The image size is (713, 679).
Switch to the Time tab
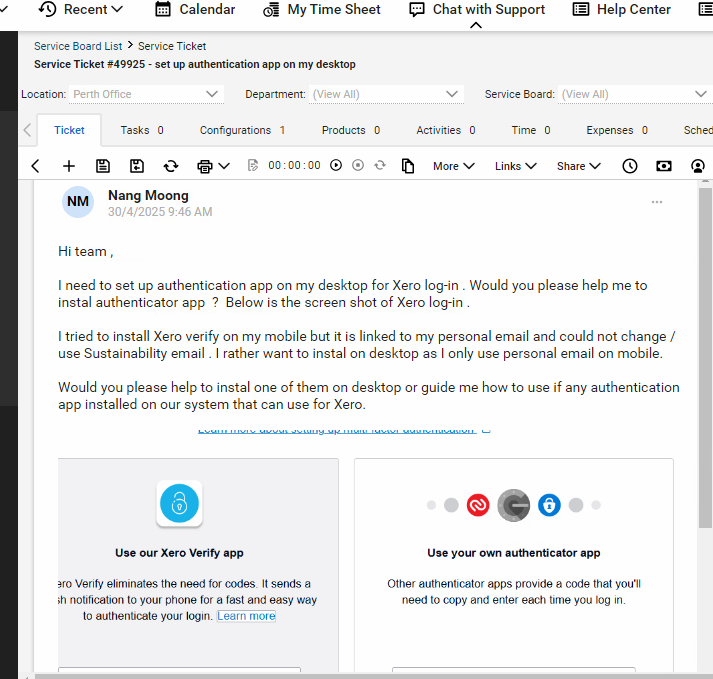click(x=531, y=130)
